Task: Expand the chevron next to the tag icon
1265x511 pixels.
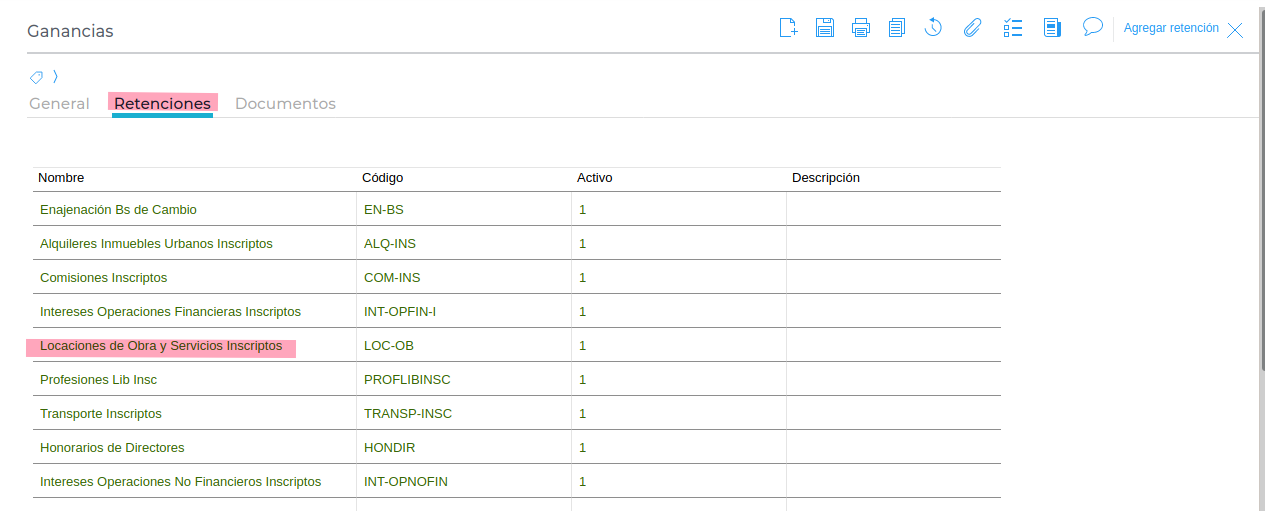Action: 55,77
